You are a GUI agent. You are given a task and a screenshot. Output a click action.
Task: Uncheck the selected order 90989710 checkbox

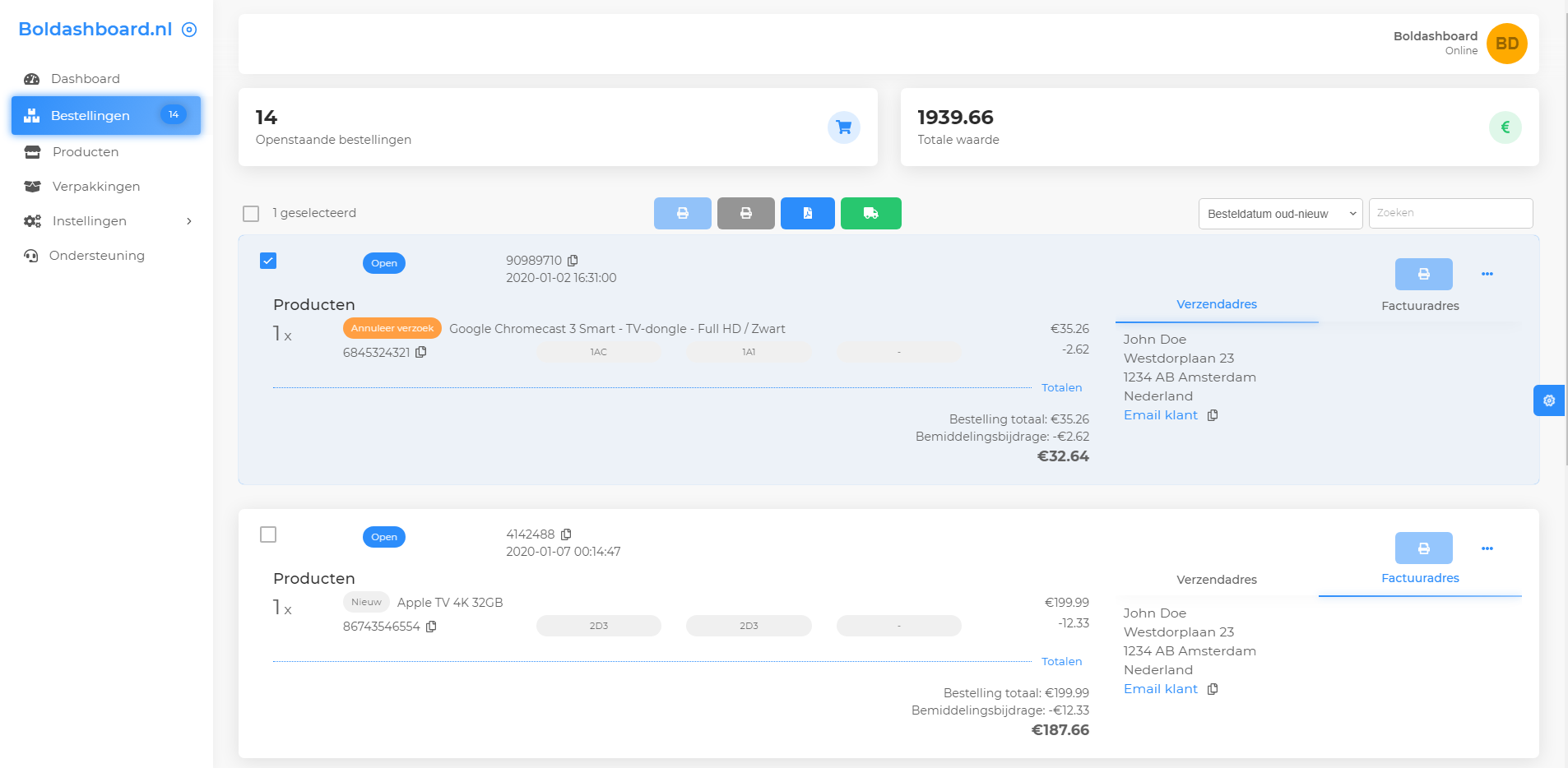[x=268, y=261]
